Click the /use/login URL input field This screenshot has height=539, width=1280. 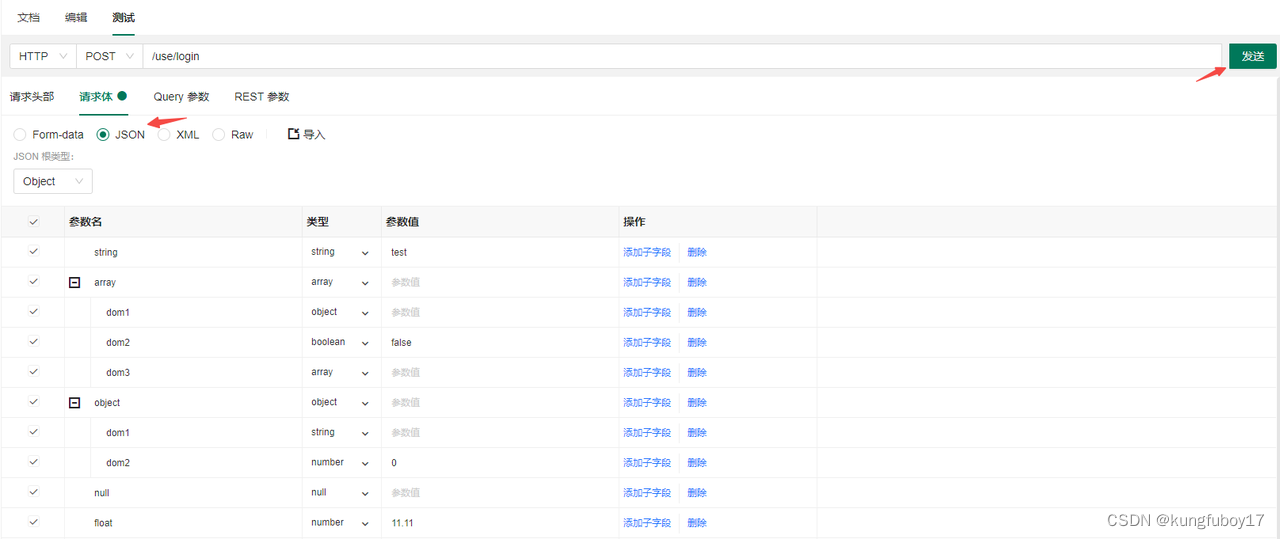tap(682, 56)
